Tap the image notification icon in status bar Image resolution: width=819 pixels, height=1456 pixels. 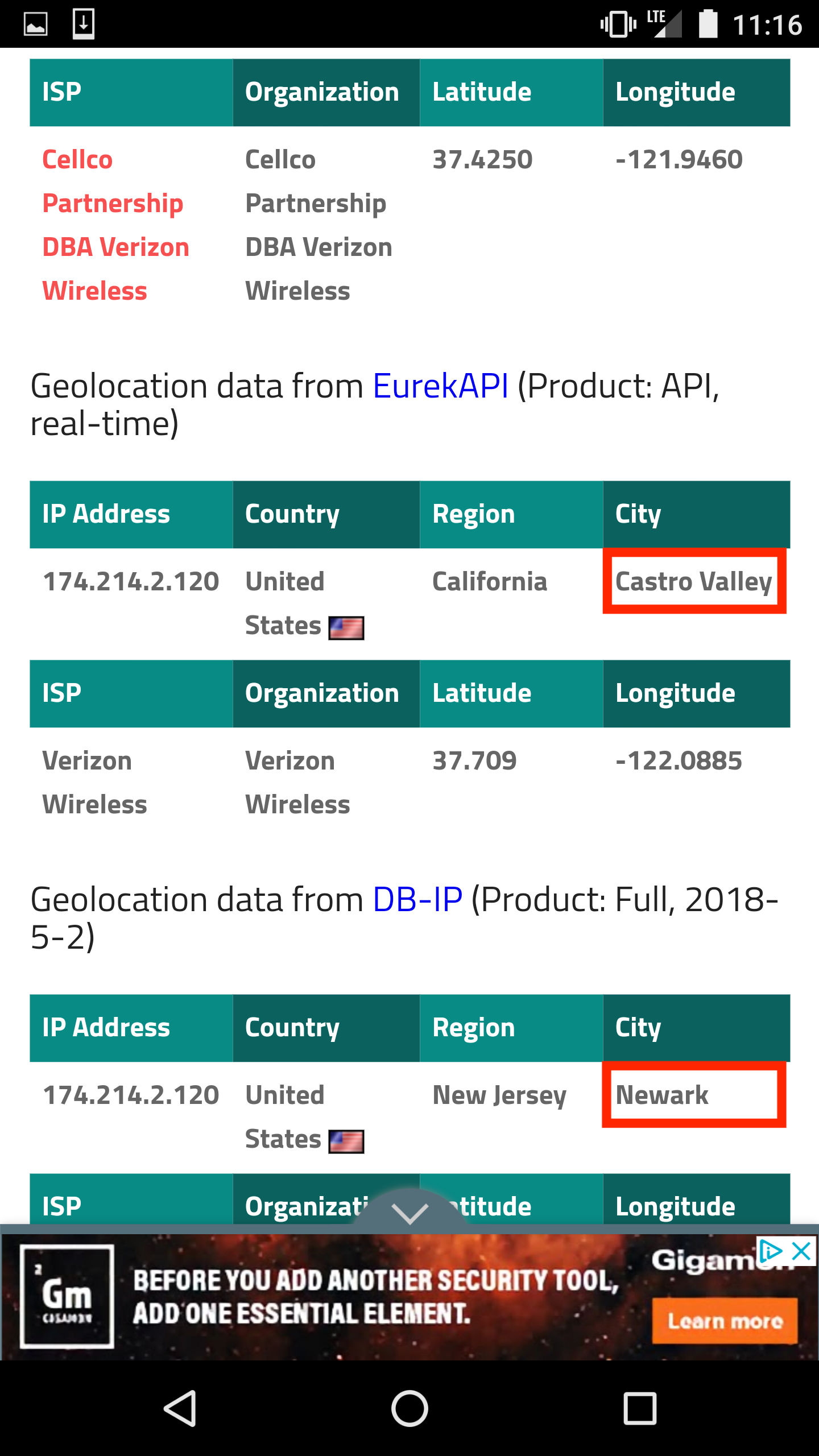coord(35,24)
